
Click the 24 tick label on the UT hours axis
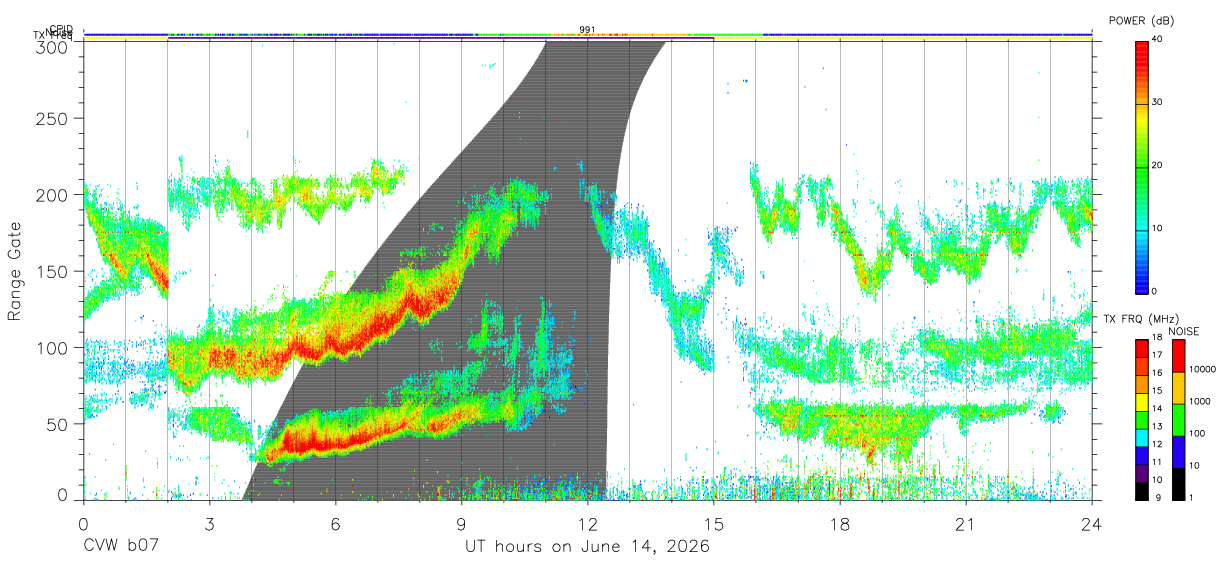tap(1091, 524)
